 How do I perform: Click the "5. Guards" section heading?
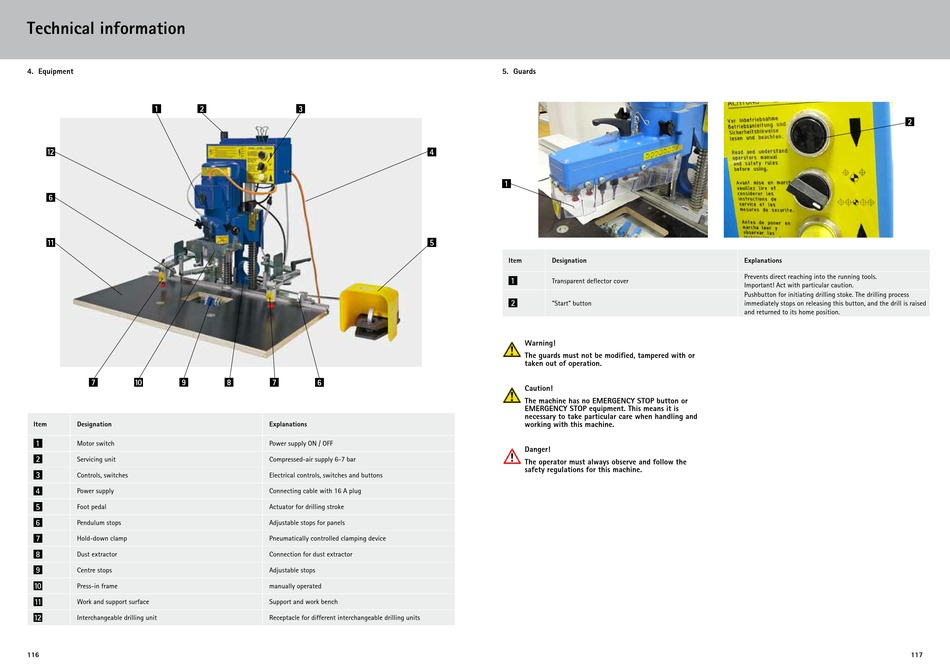coord(519,71)
